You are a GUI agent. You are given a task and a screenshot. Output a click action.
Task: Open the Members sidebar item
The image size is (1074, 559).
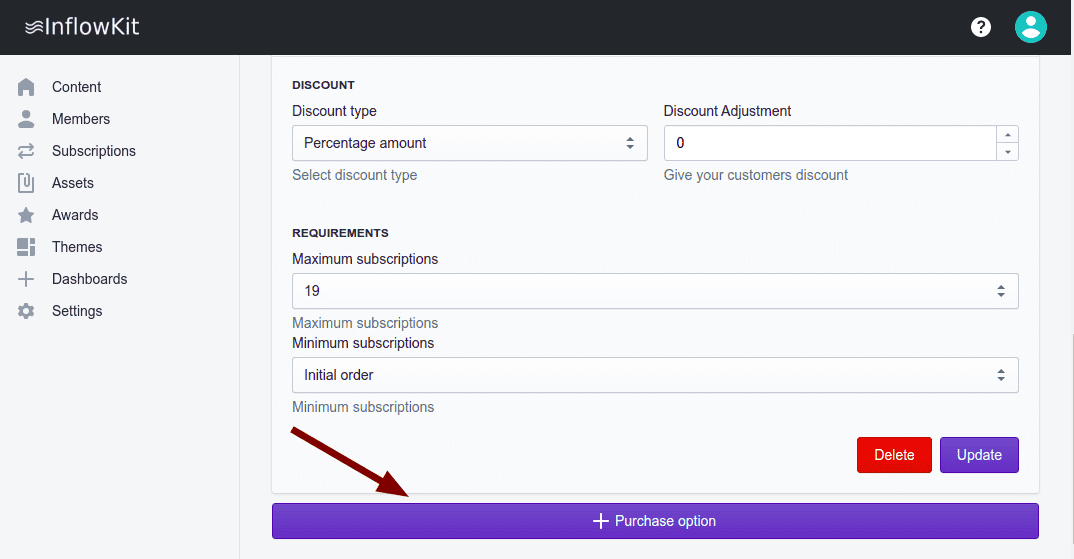click(x=81, y=119)
